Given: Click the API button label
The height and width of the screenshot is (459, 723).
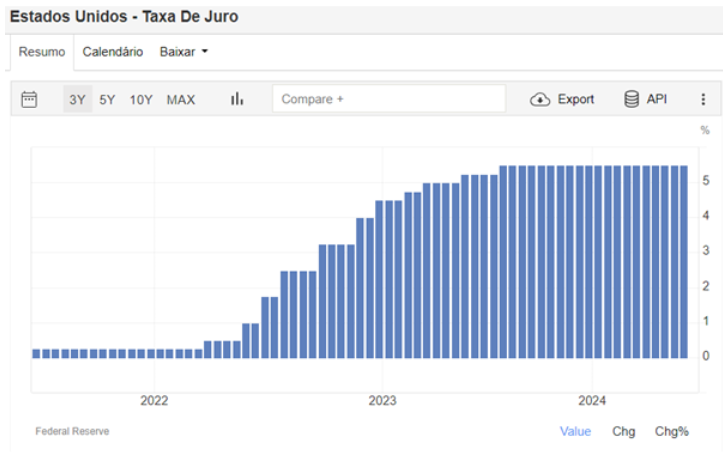Looking at the screenshot, I should (x=657, y=99).
